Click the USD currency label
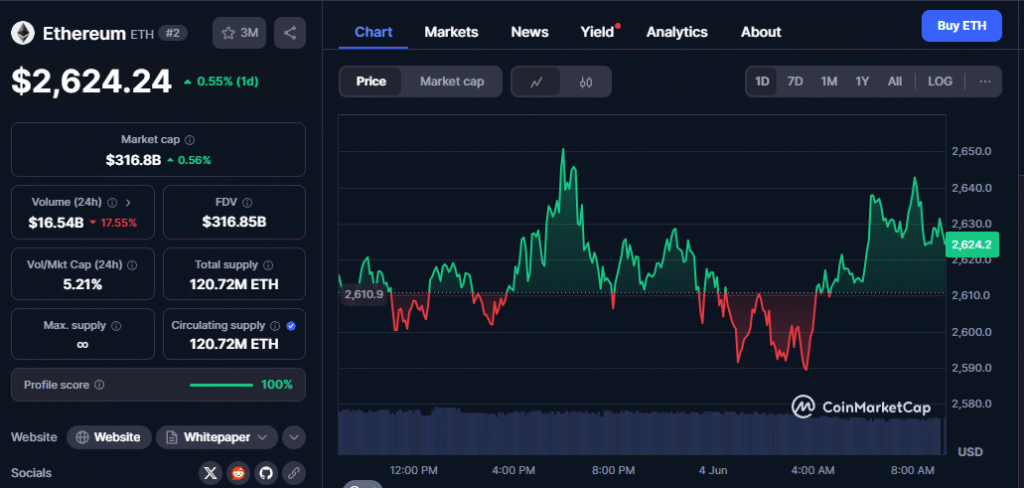 coord(970,451)
